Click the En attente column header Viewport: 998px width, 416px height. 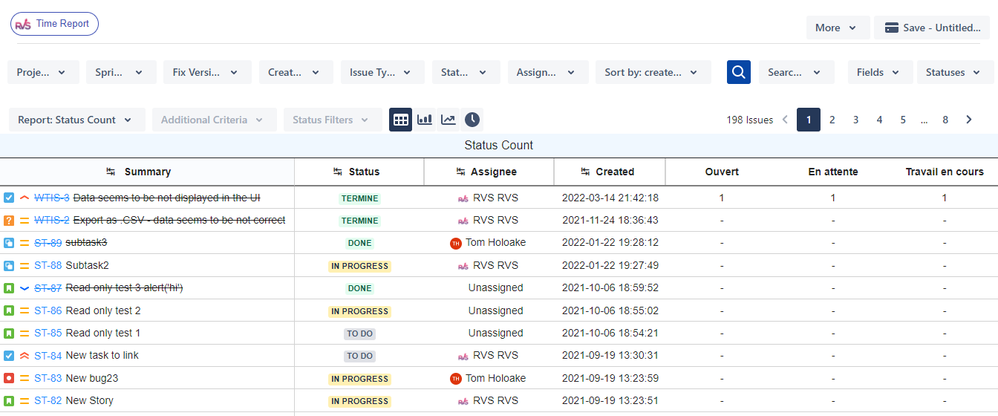tap(833, 172)
